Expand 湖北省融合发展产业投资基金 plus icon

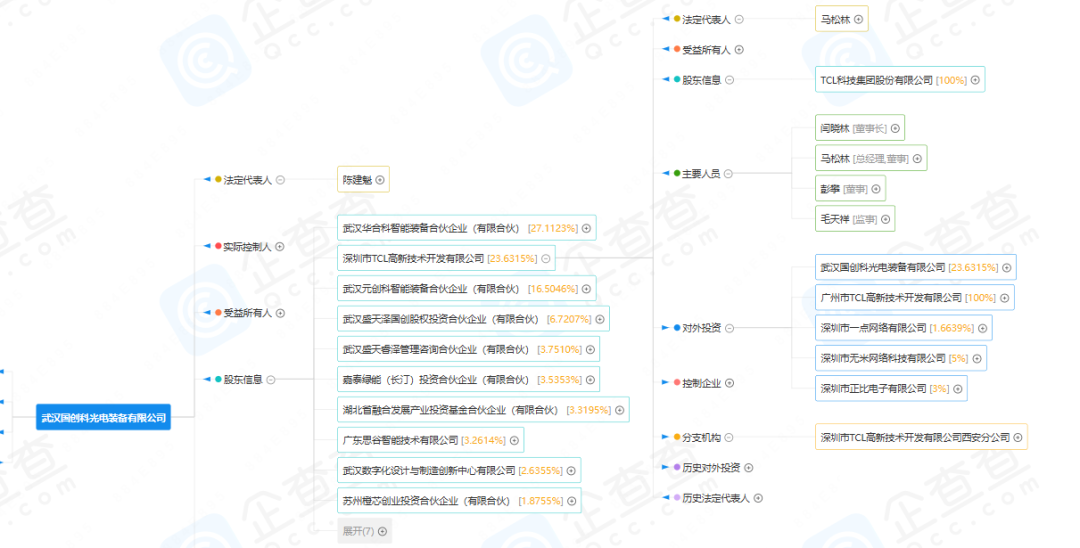coord(619,410)
